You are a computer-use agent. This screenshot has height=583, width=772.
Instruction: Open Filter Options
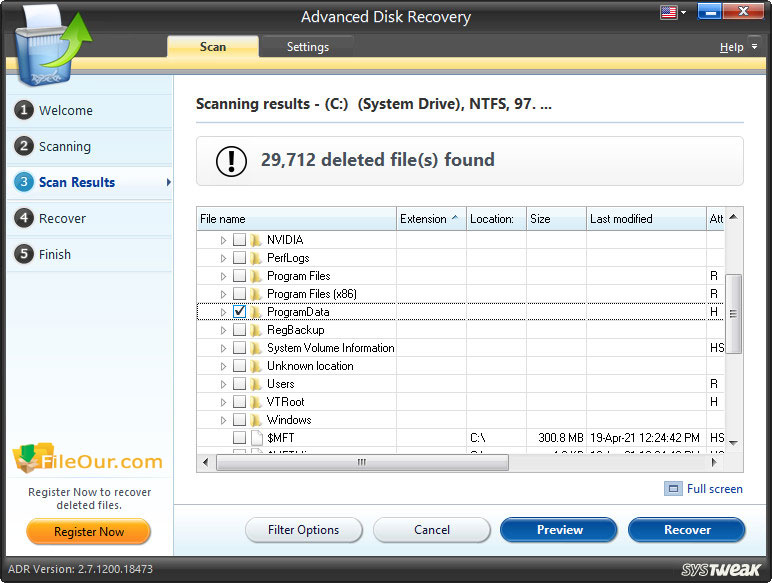[304, 530]
